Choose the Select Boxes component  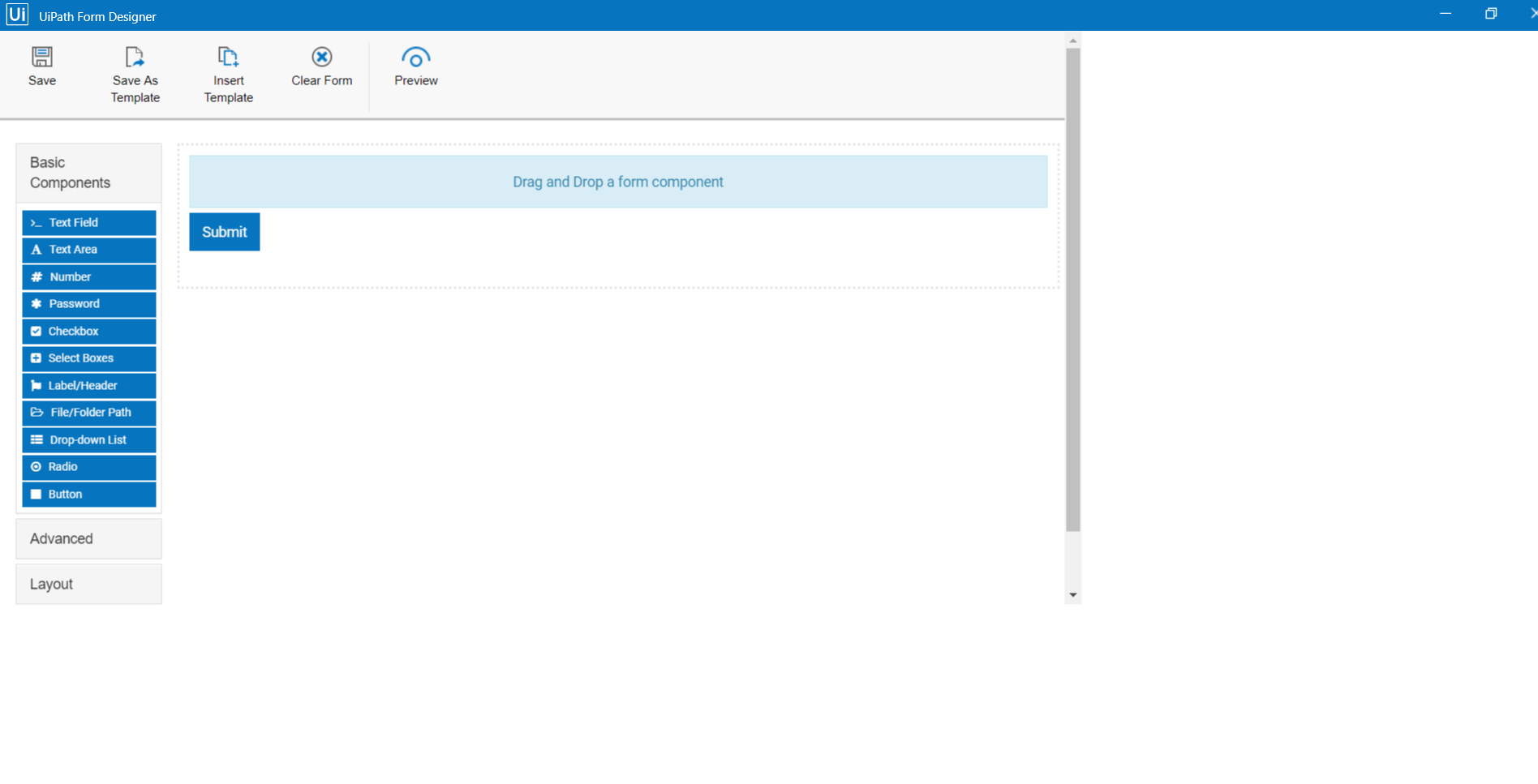(89, 358)
